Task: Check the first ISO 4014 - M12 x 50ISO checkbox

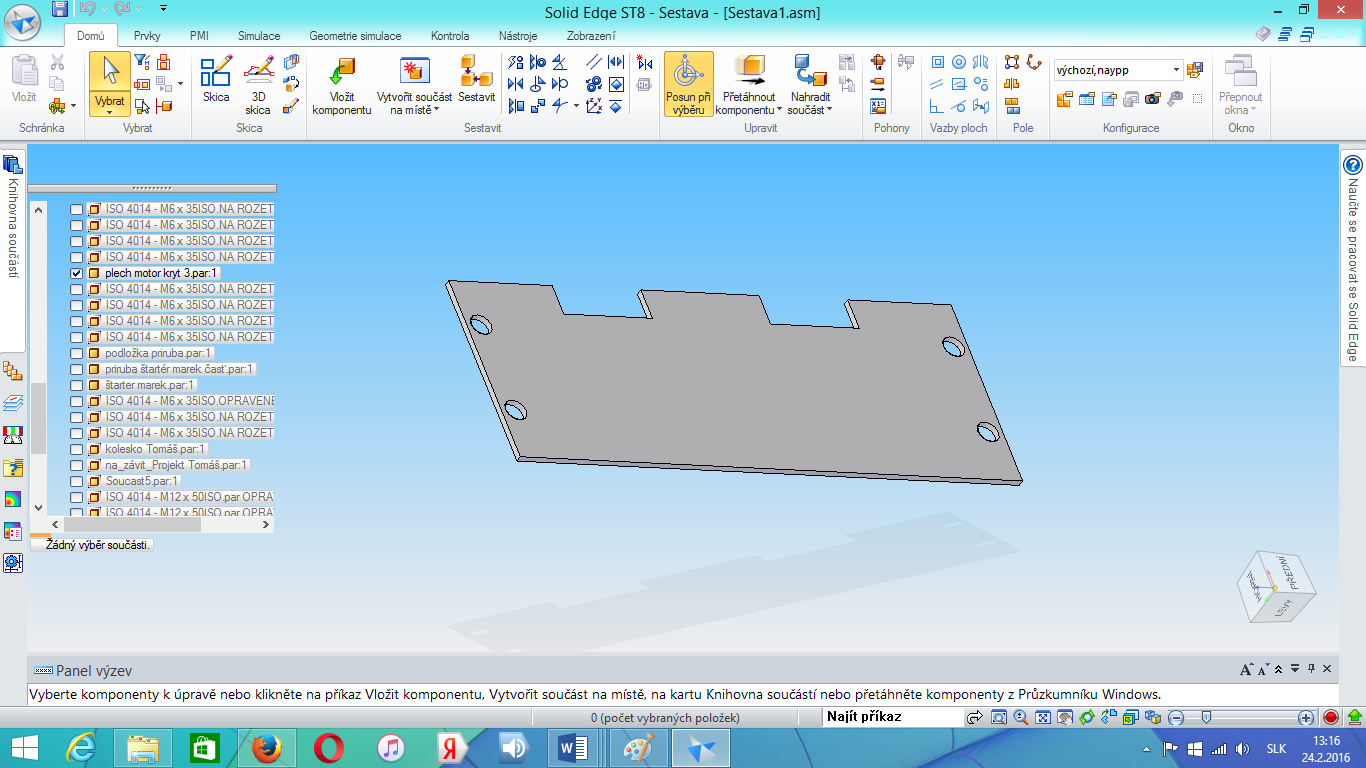Action: pos(77,497)
